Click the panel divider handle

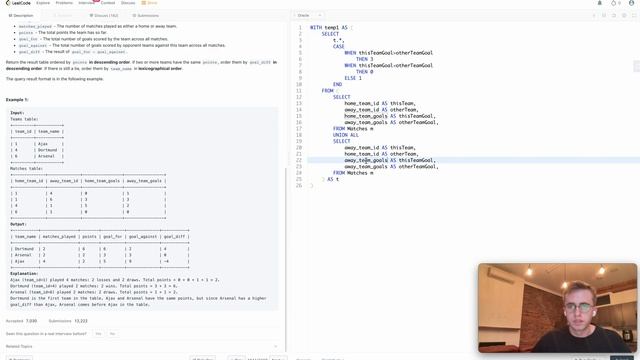[288, 158]
